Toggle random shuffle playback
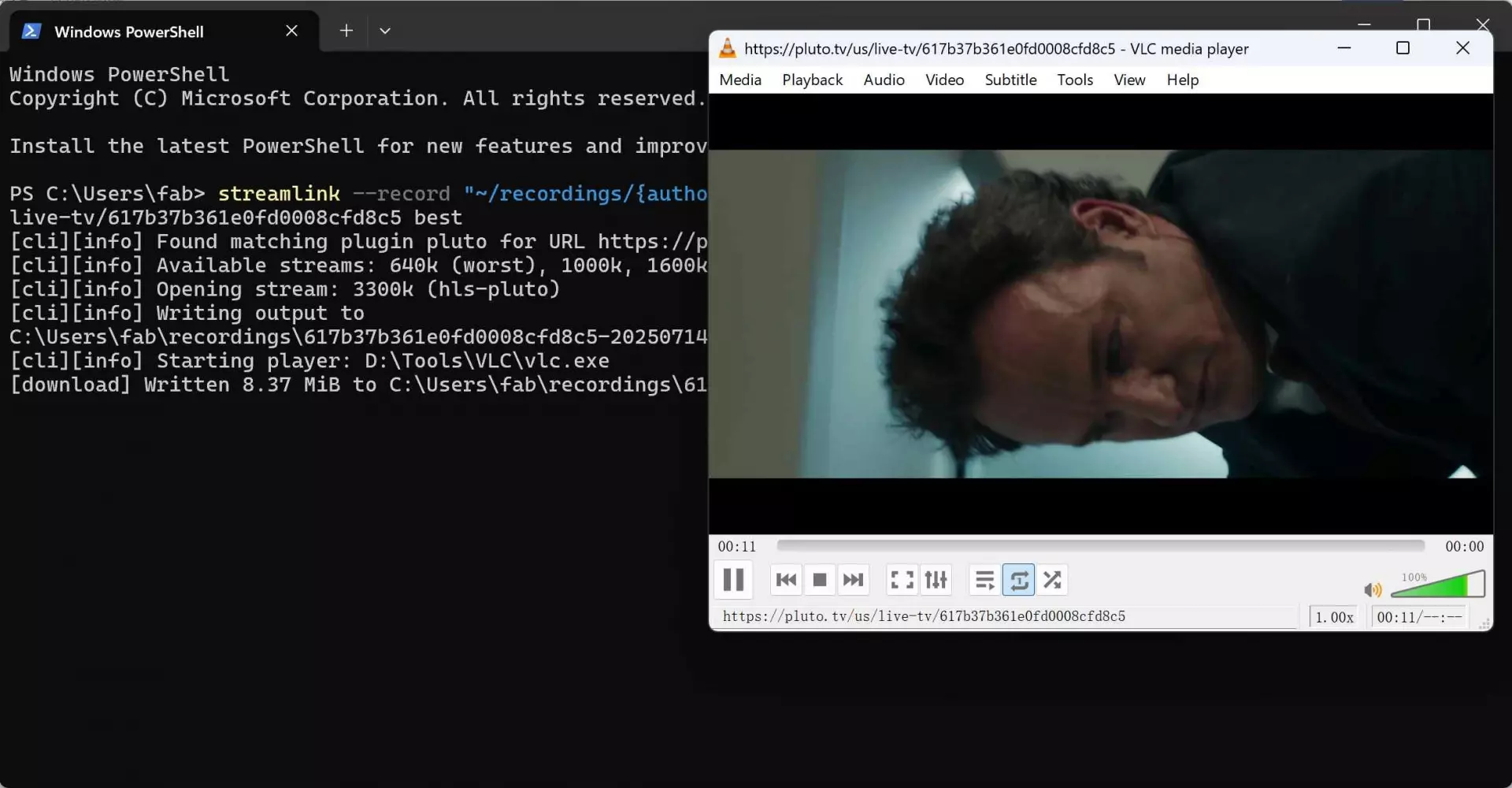1512x788 pixels. pyautogui.click(x=1052, y=581)
